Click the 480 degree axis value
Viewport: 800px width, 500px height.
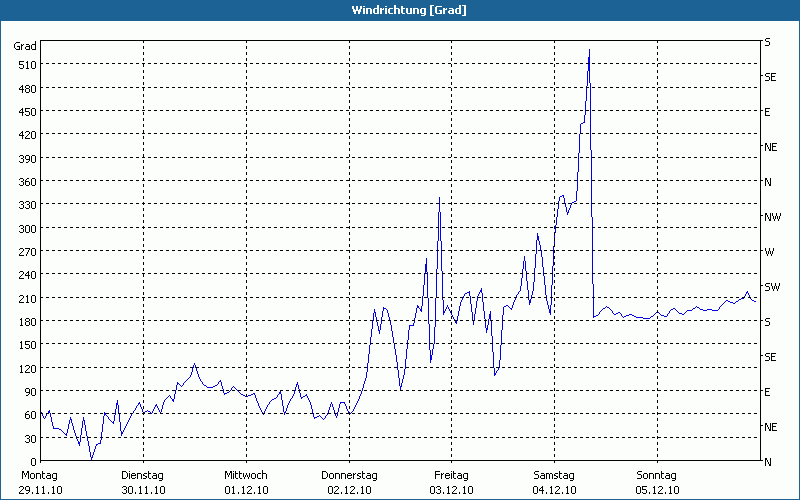[29, 88]
